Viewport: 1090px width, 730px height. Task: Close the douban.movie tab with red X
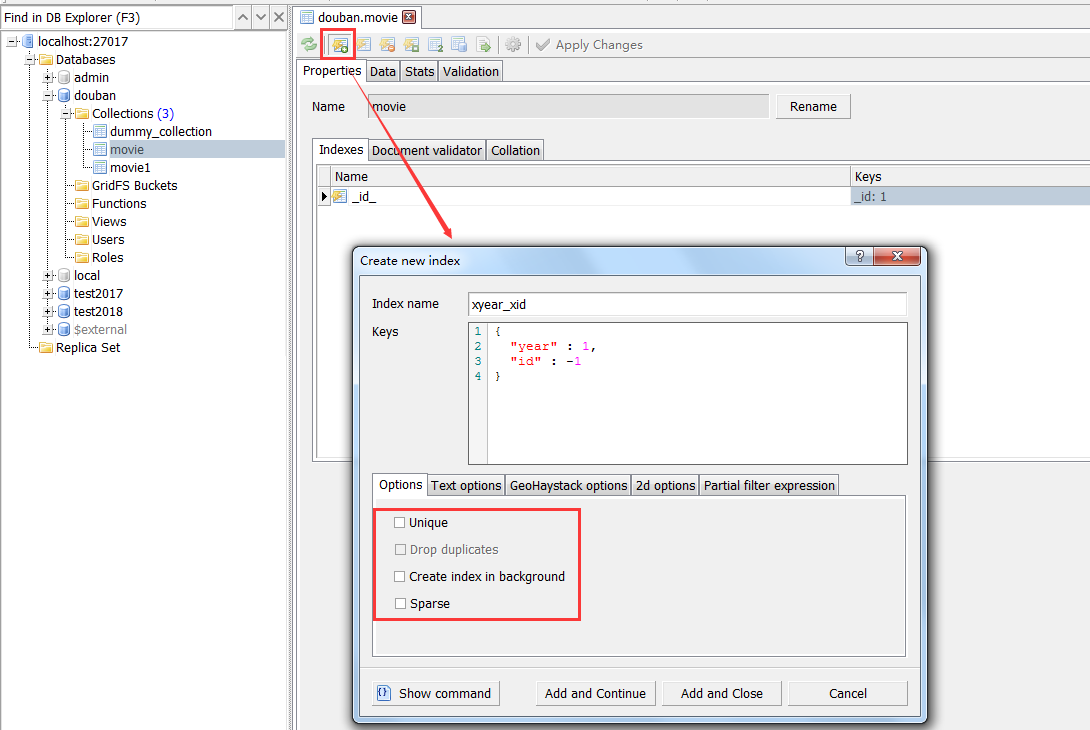click(408, 17)
